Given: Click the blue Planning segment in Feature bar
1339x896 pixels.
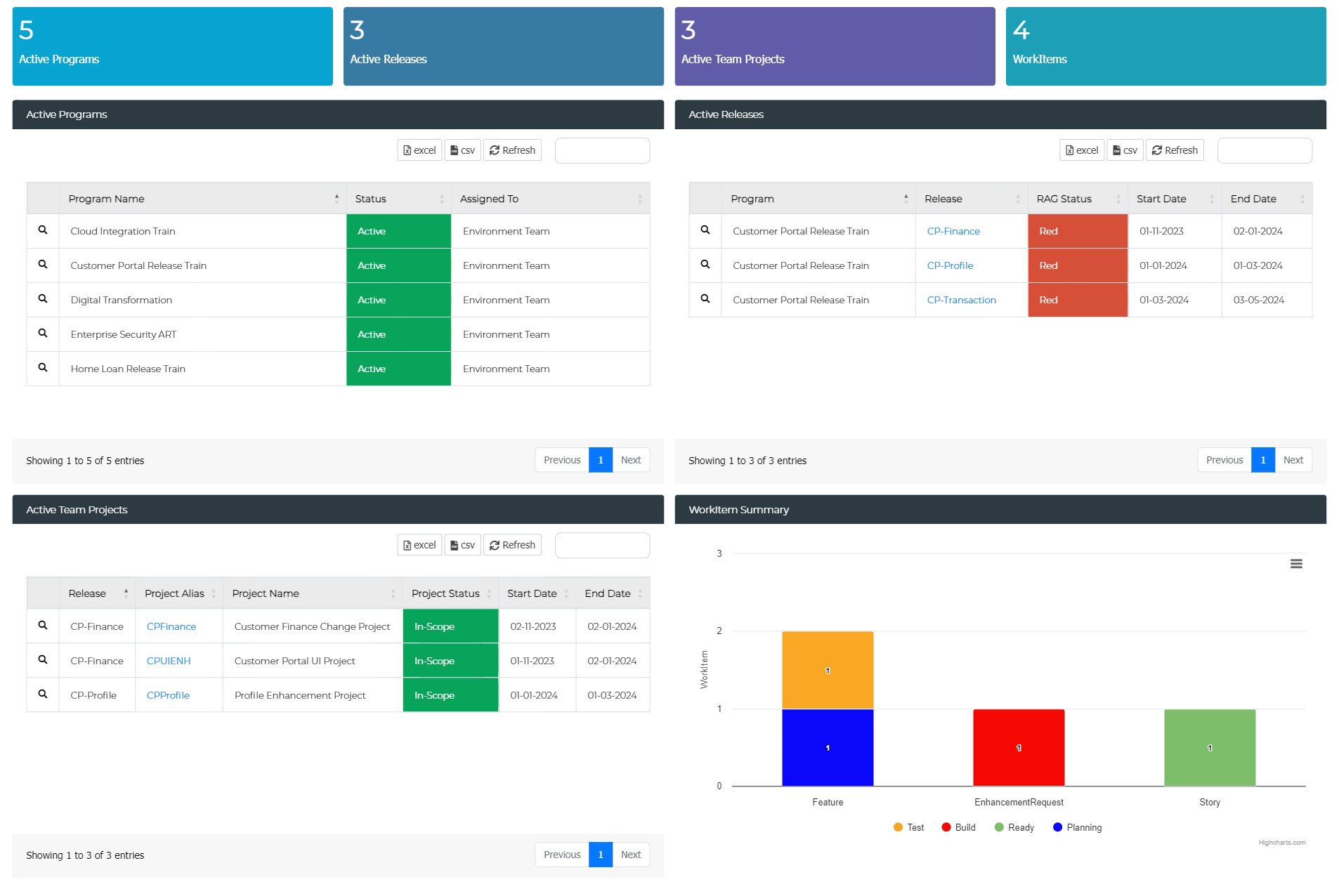Looking at the screenshot, I should pyautogui.click(x=828, y=747).
